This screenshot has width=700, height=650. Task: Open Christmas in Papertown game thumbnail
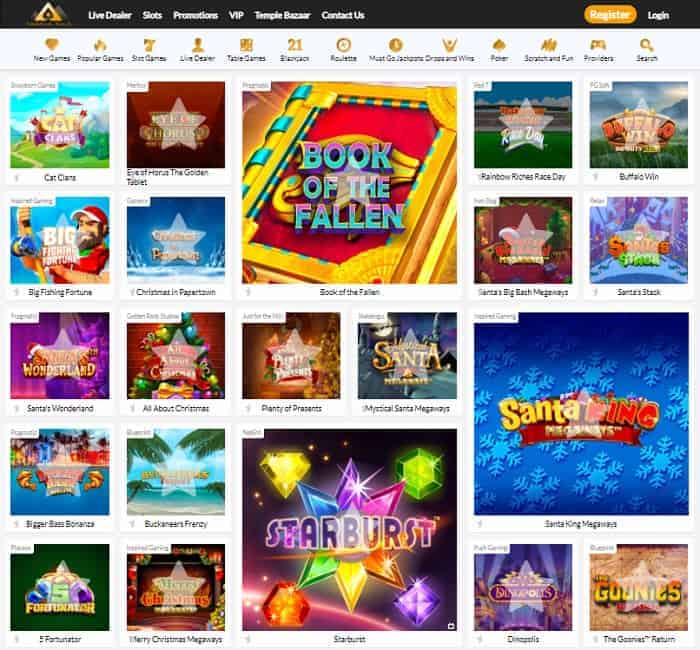tap(176, 240)
